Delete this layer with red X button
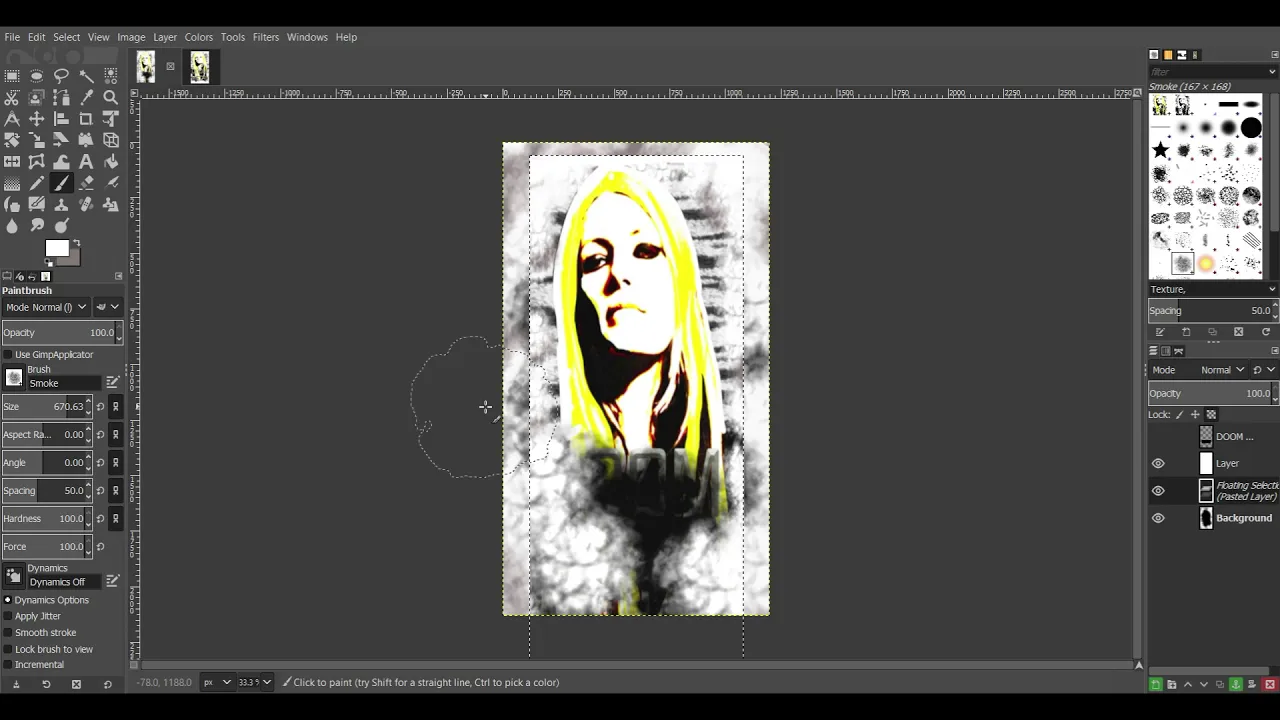Screen dimensions: 1280x720 click(x=1270, y=684)
